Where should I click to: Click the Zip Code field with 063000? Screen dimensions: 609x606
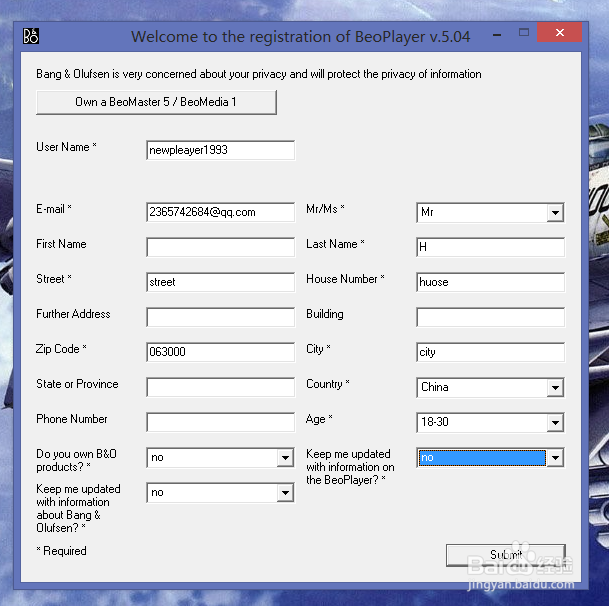pyautogui.click(x=221, y=352)
